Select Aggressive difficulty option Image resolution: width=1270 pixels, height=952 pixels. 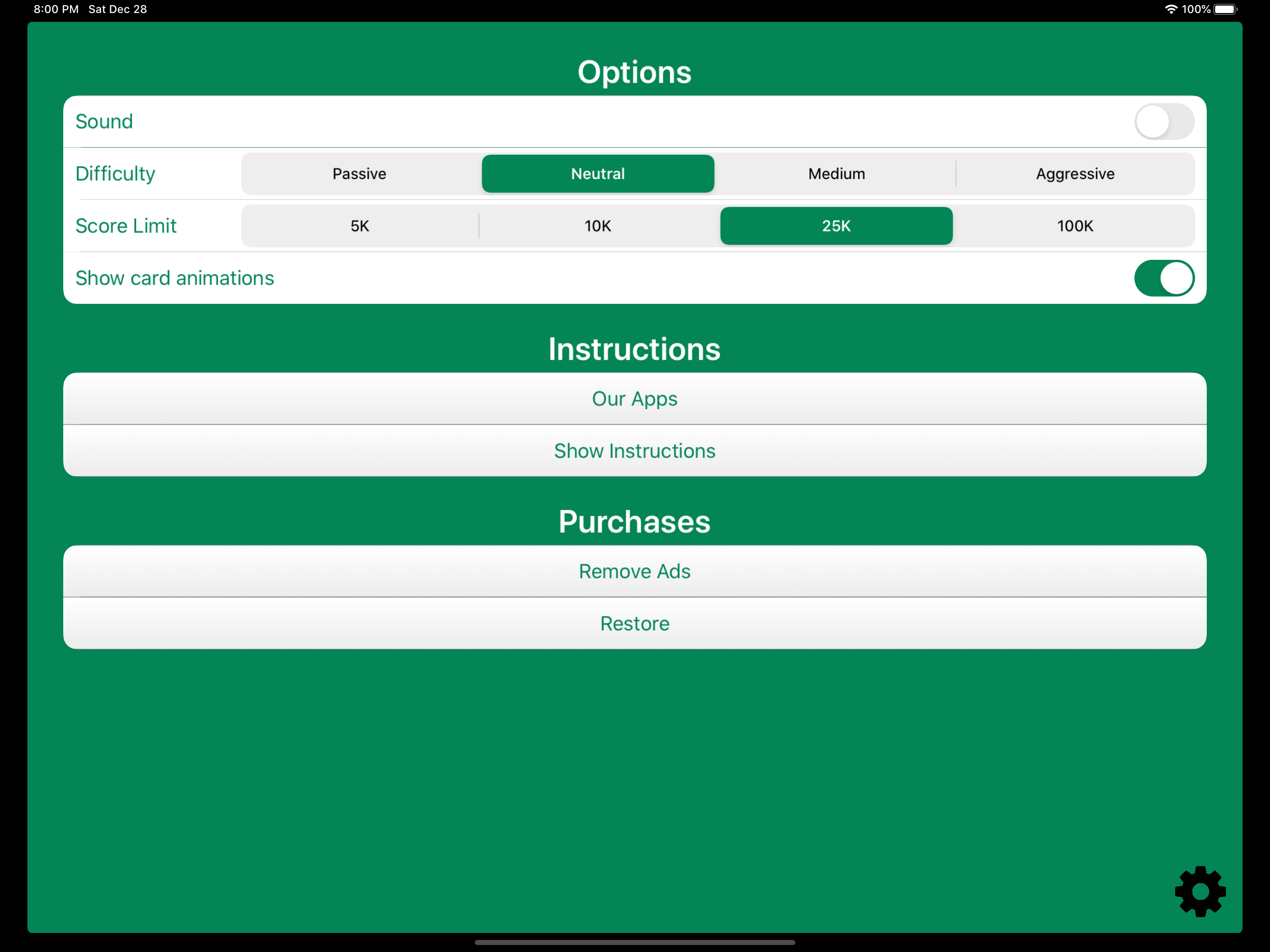point(1075,173)
